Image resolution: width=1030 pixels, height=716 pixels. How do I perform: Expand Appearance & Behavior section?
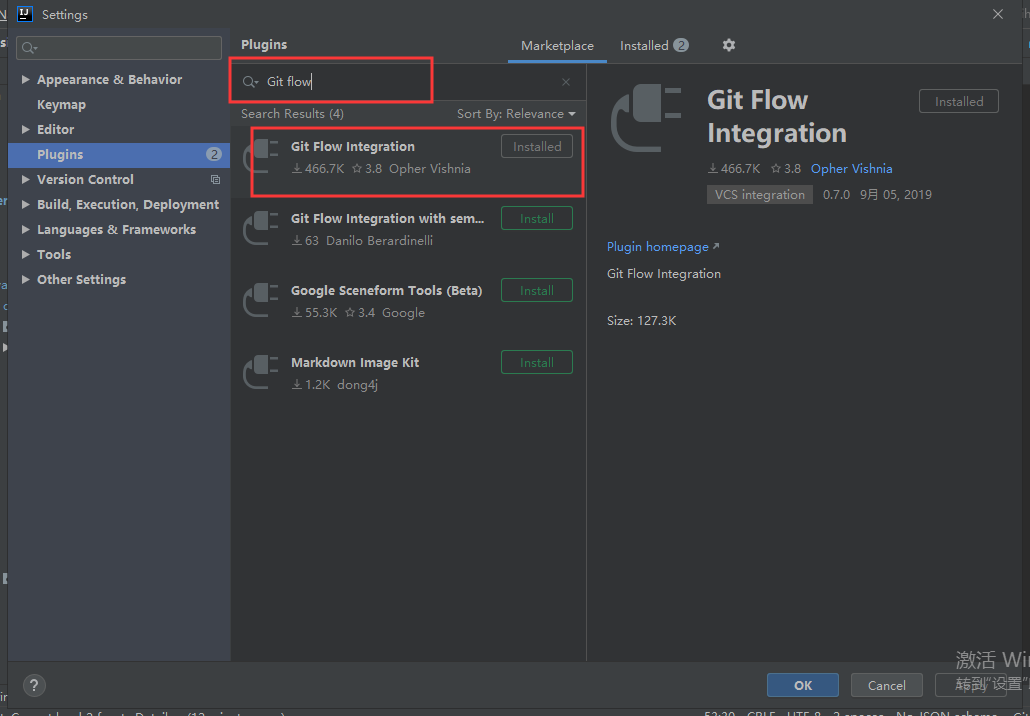pos(26,79)
